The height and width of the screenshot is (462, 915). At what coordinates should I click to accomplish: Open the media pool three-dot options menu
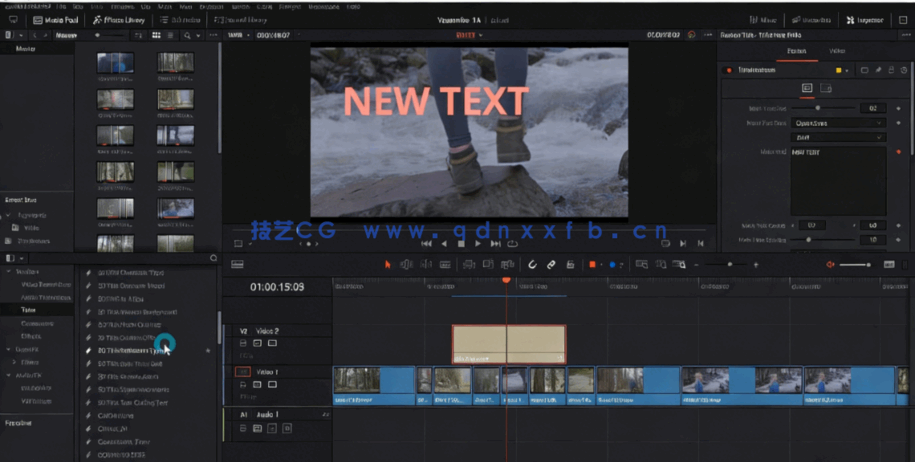coord(213,36)
